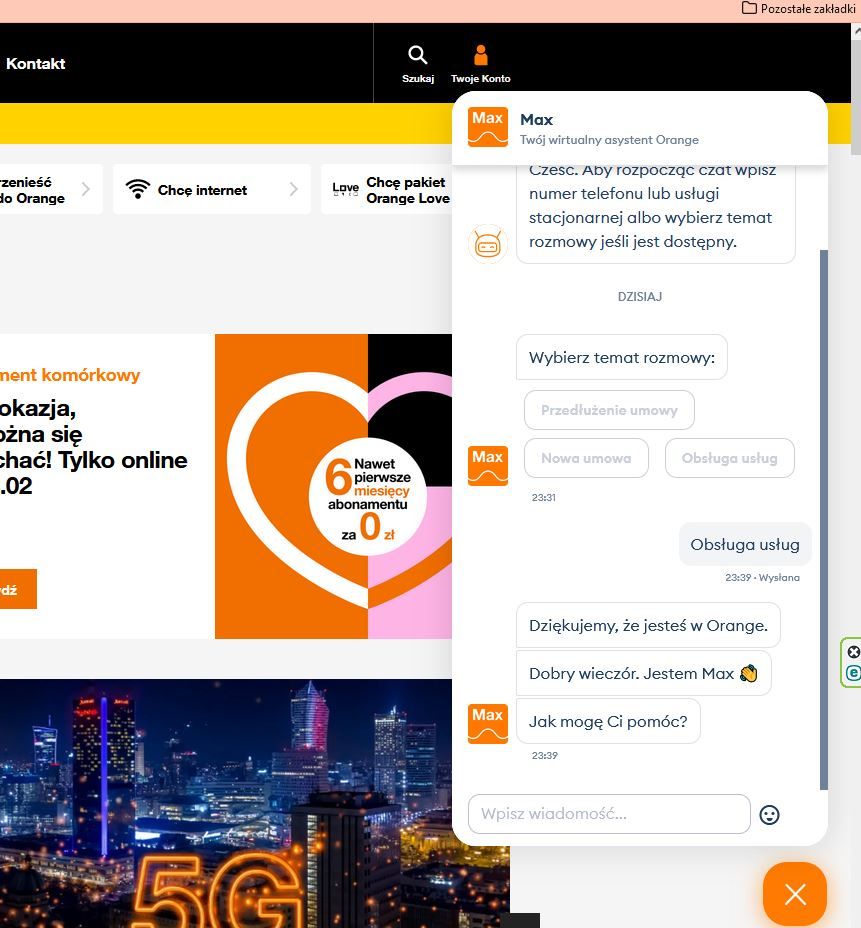The width and height of the screenshot is (861, 928).
Task: Click the heart promo banner image
Action: (333, 486)
